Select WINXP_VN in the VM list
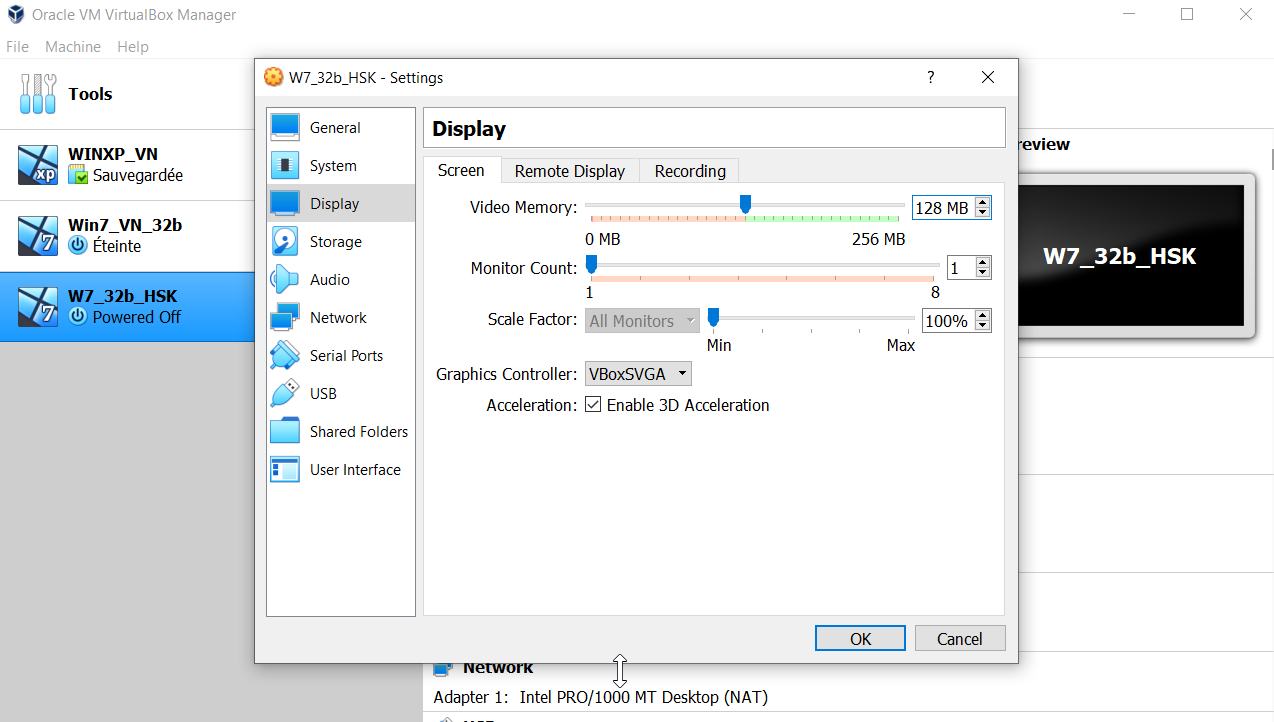This screenshot has height=722, width=1274. click(x=127, y=165)
